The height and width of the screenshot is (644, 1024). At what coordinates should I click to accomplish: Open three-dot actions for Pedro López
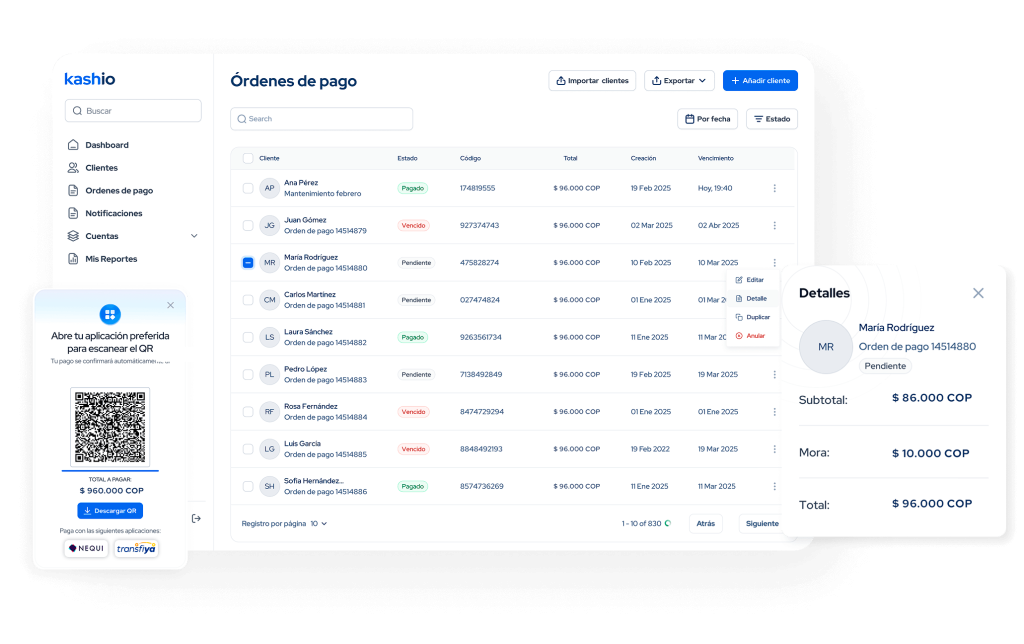coord(774,374)
